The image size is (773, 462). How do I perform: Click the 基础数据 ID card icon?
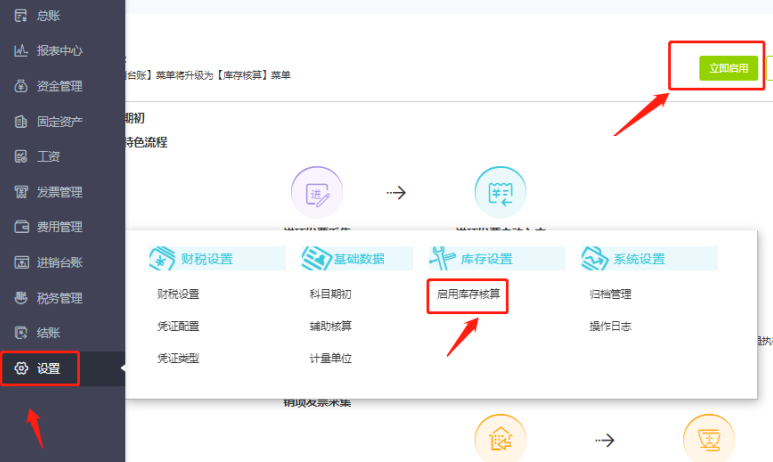316,258
